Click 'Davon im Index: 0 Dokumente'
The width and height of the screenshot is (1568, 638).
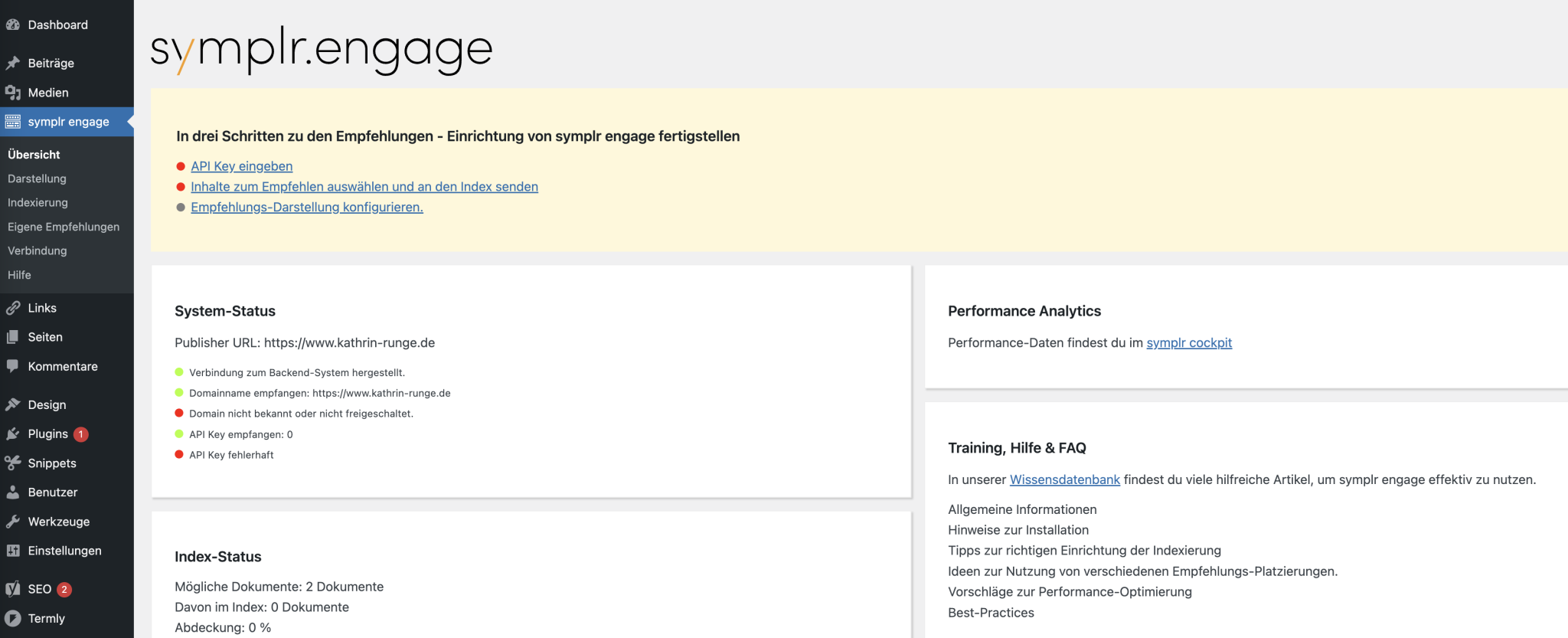point(262,607)
